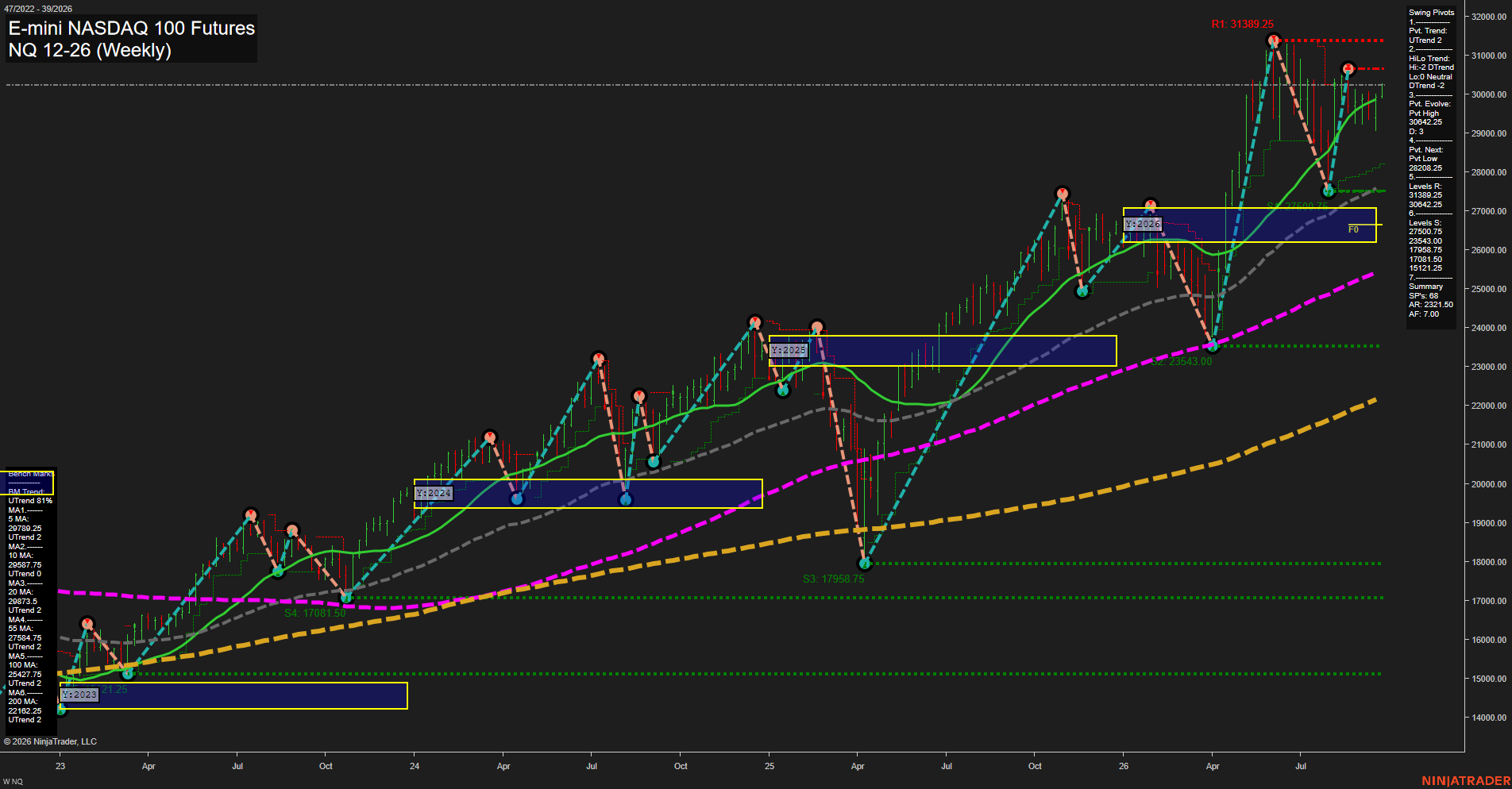Click the '26' year tick on time axis
This screenshot has height=789, width=1512.
(x=1124, y=766)
